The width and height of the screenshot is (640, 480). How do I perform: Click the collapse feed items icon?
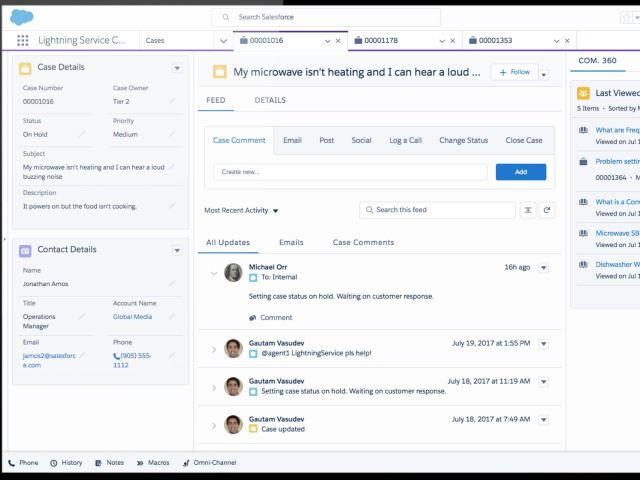click(528, 210)
